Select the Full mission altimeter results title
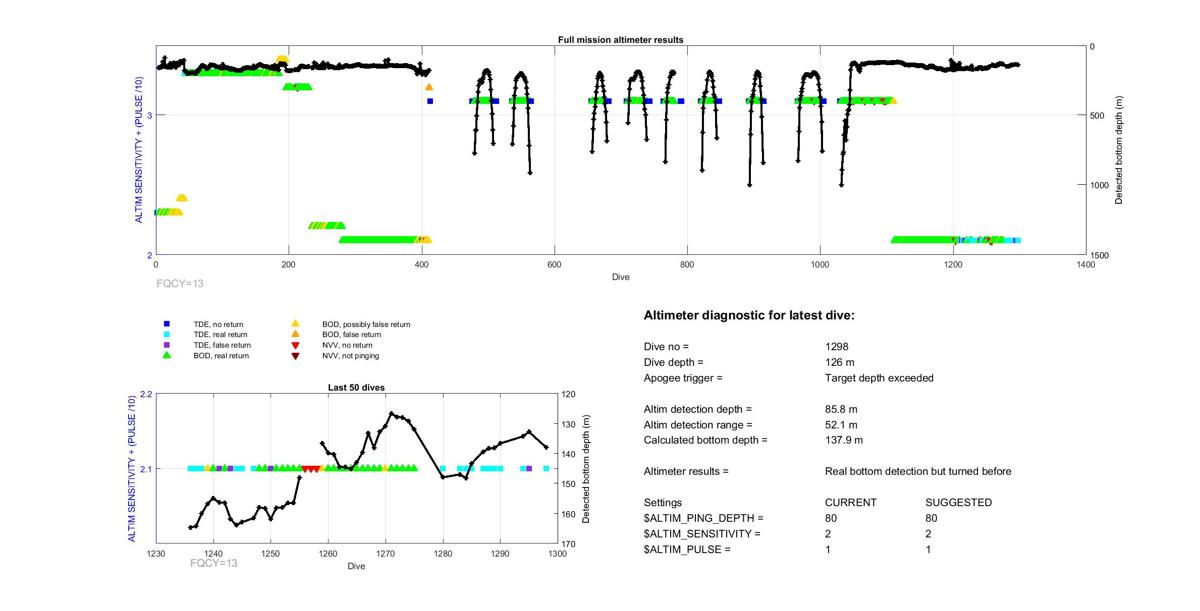 click(x=620, y=40)
